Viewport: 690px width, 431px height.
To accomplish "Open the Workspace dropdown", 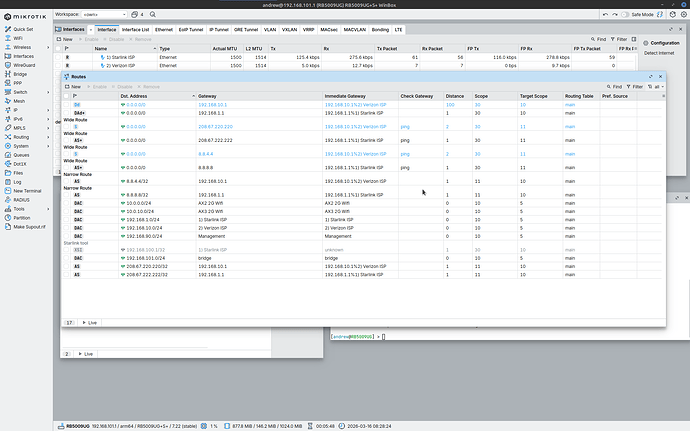I will coord(104,15).
